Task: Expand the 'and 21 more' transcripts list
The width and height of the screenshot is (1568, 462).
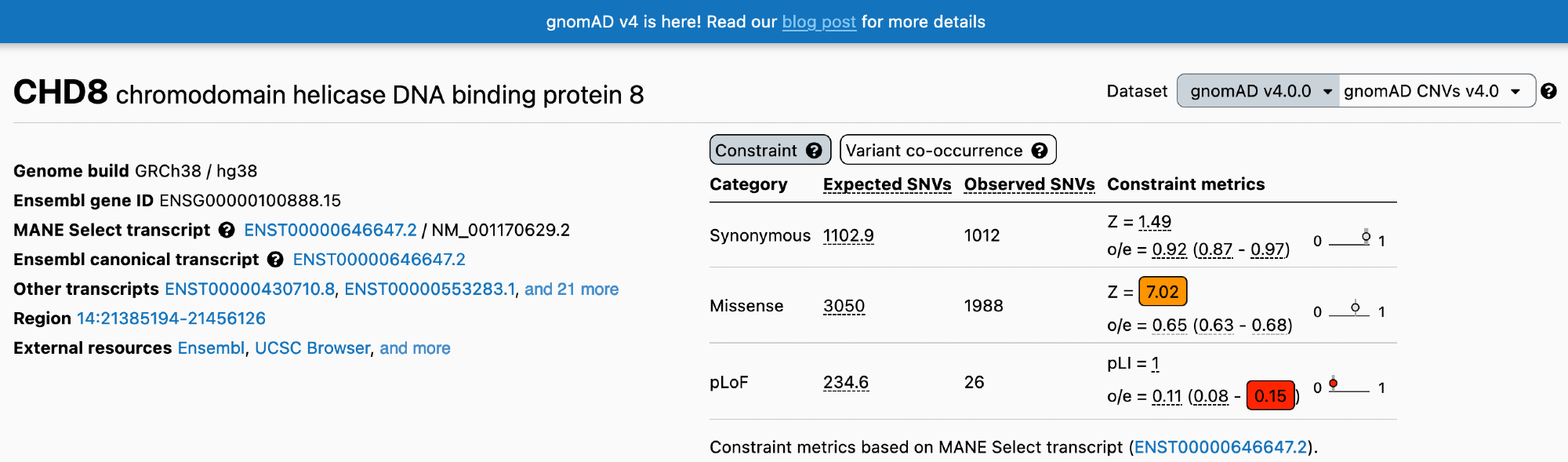Action: click(x=572, y=289)
